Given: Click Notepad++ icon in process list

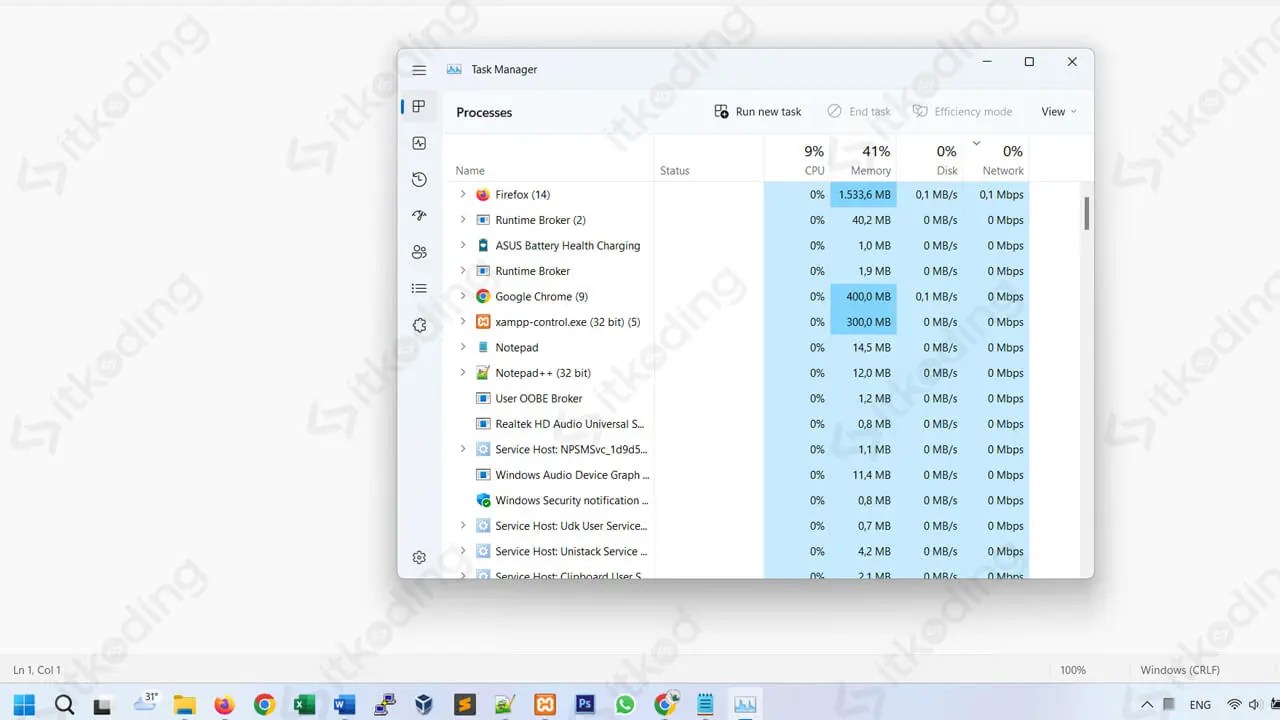Looking at the screenshot, I should tap(483, 373).
